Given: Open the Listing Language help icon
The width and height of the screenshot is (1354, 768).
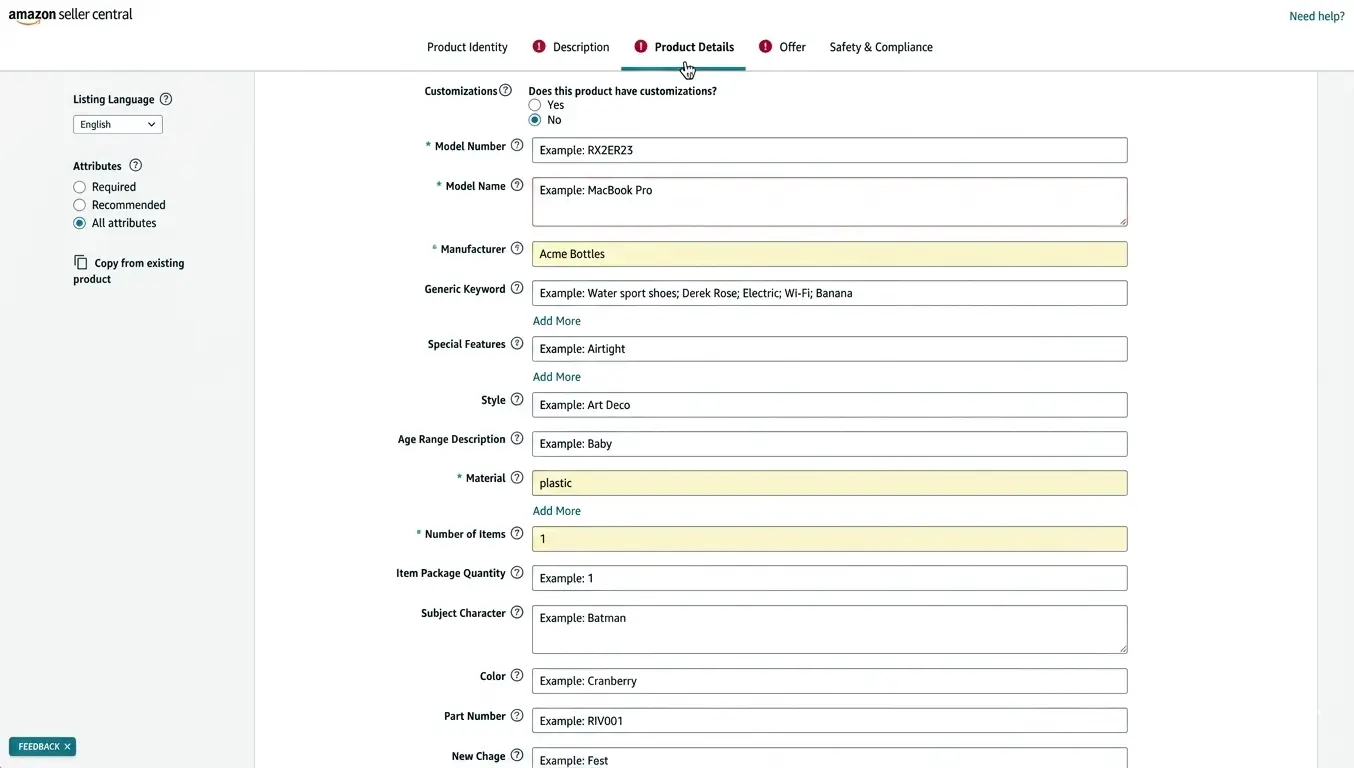Looking at the screenshot, I should click(166, 99).
